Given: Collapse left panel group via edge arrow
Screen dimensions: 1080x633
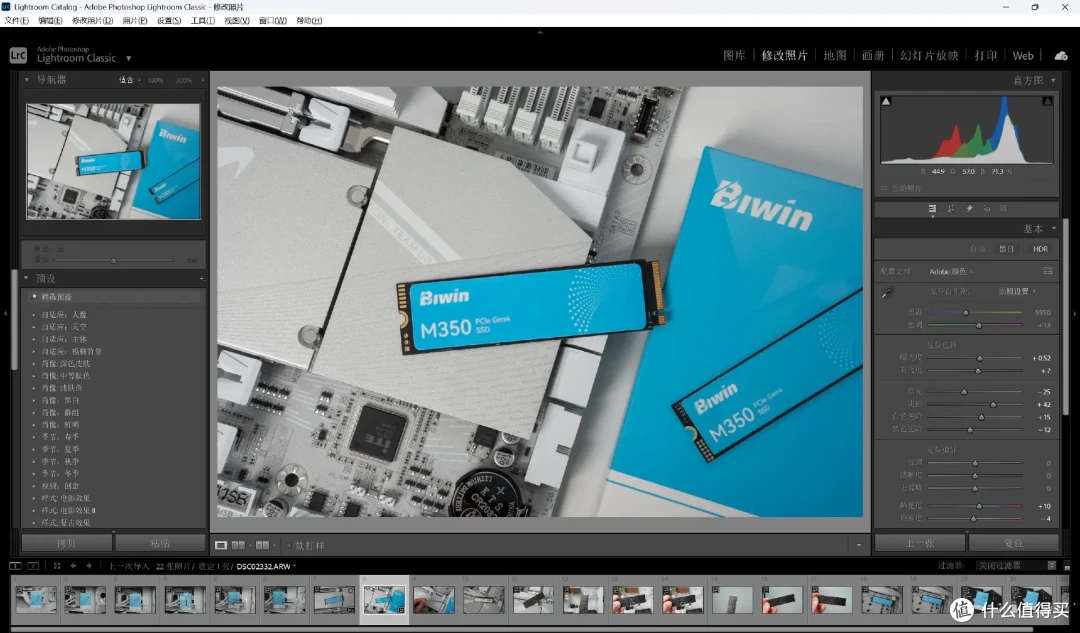Looking at the screenshot, I should pyautogui.click(x=5, y=314).
